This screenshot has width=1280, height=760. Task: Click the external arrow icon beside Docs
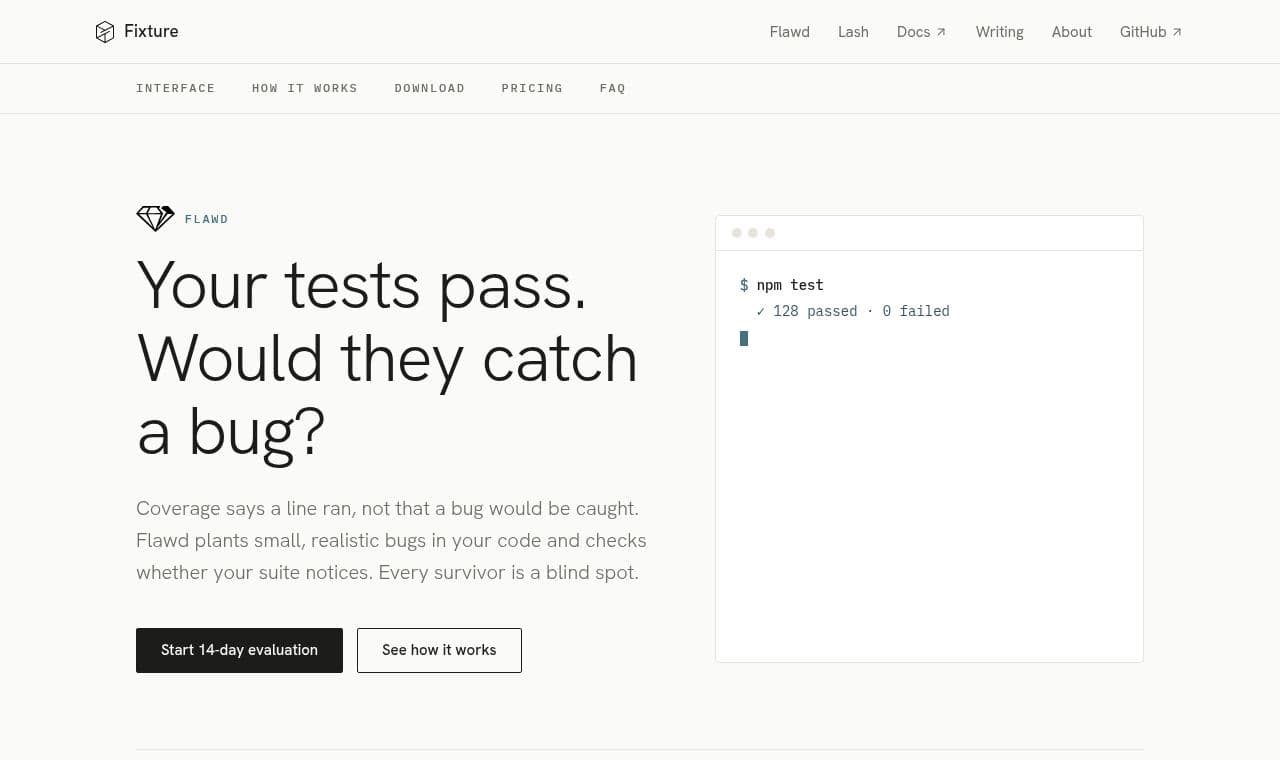(941, 32)
